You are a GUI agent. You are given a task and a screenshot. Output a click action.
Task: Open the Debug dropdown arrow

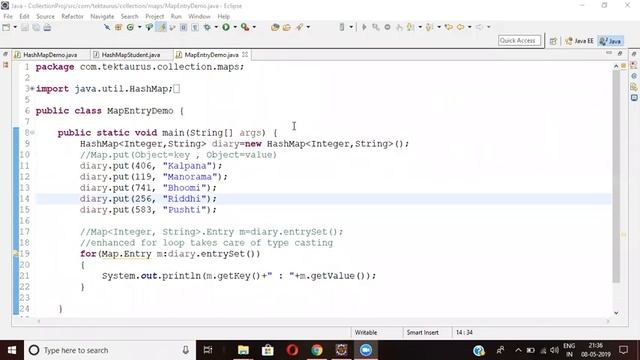[216, 27]
